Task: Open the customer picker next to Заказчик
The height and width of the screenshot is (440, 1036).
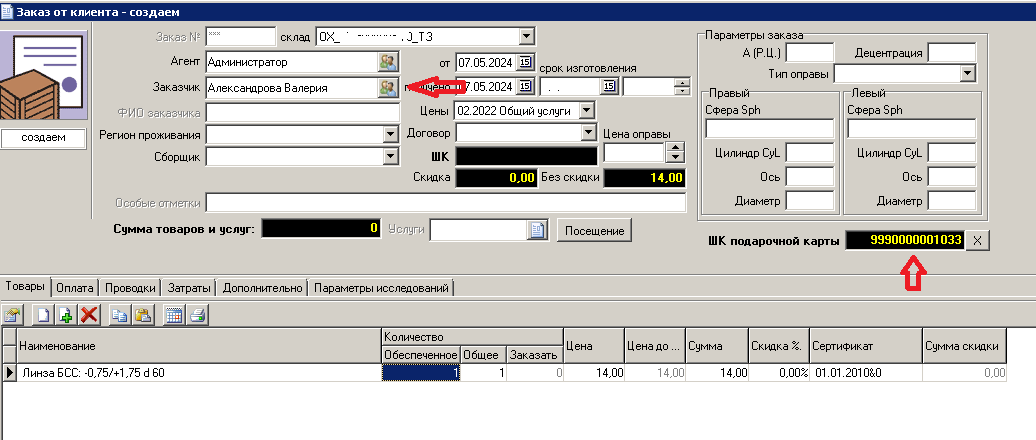Action: click(x=387, y=87)
